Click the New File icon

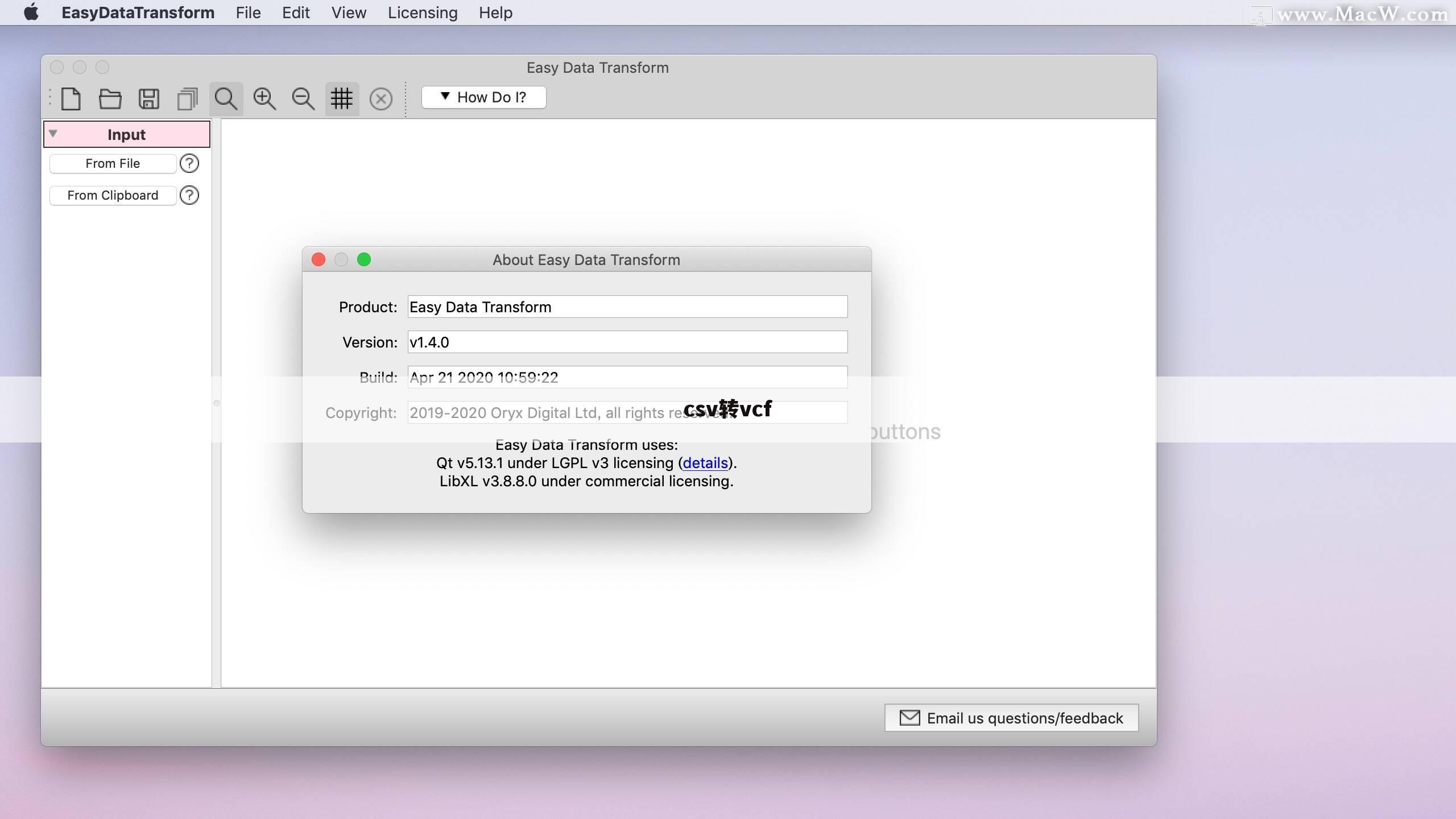[x=70, y=97]
